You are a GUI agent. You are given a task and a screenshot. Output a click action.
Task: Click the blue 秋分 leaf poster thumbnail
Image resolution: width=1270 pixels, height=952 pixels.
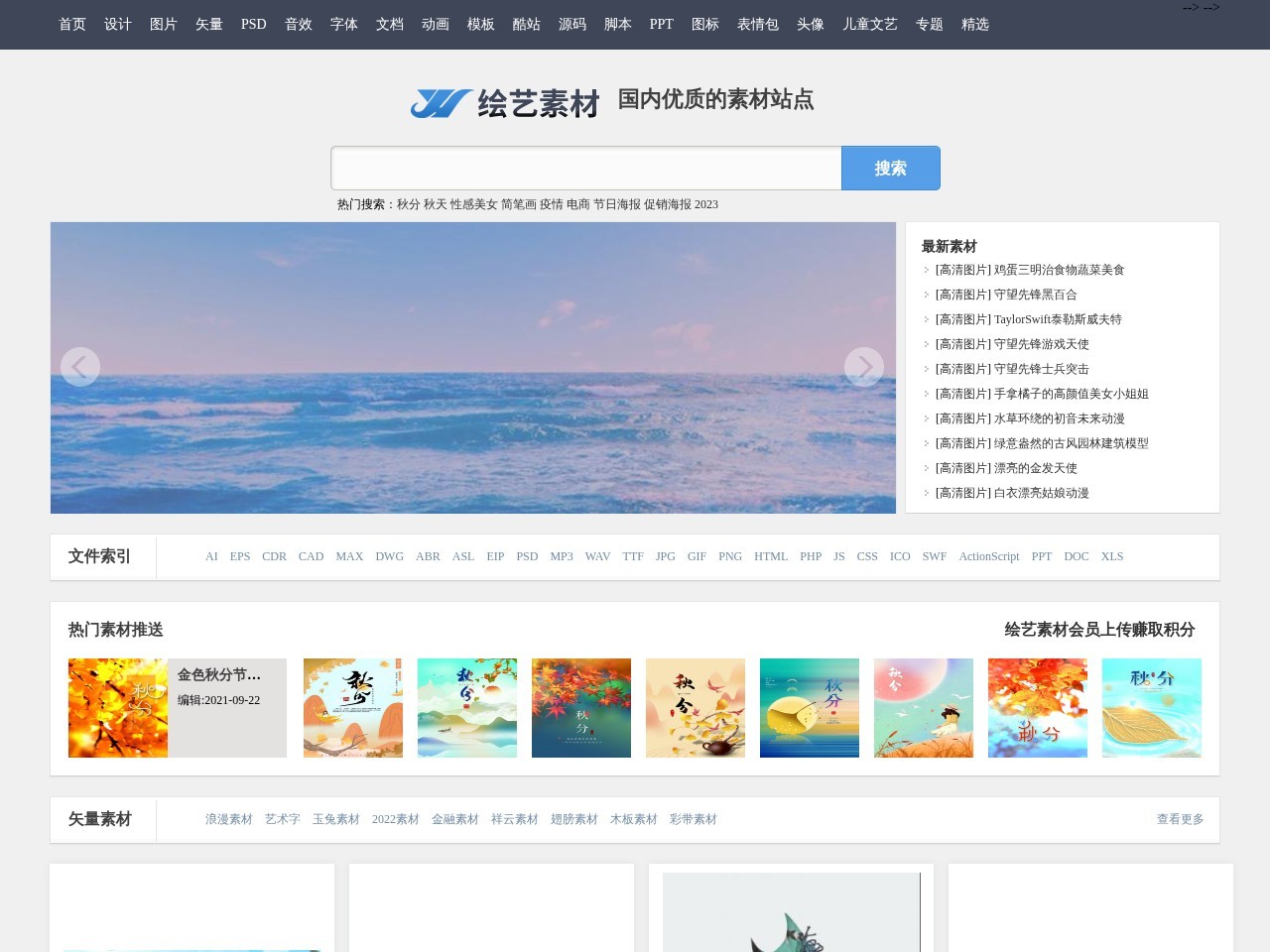(1152, 707)
